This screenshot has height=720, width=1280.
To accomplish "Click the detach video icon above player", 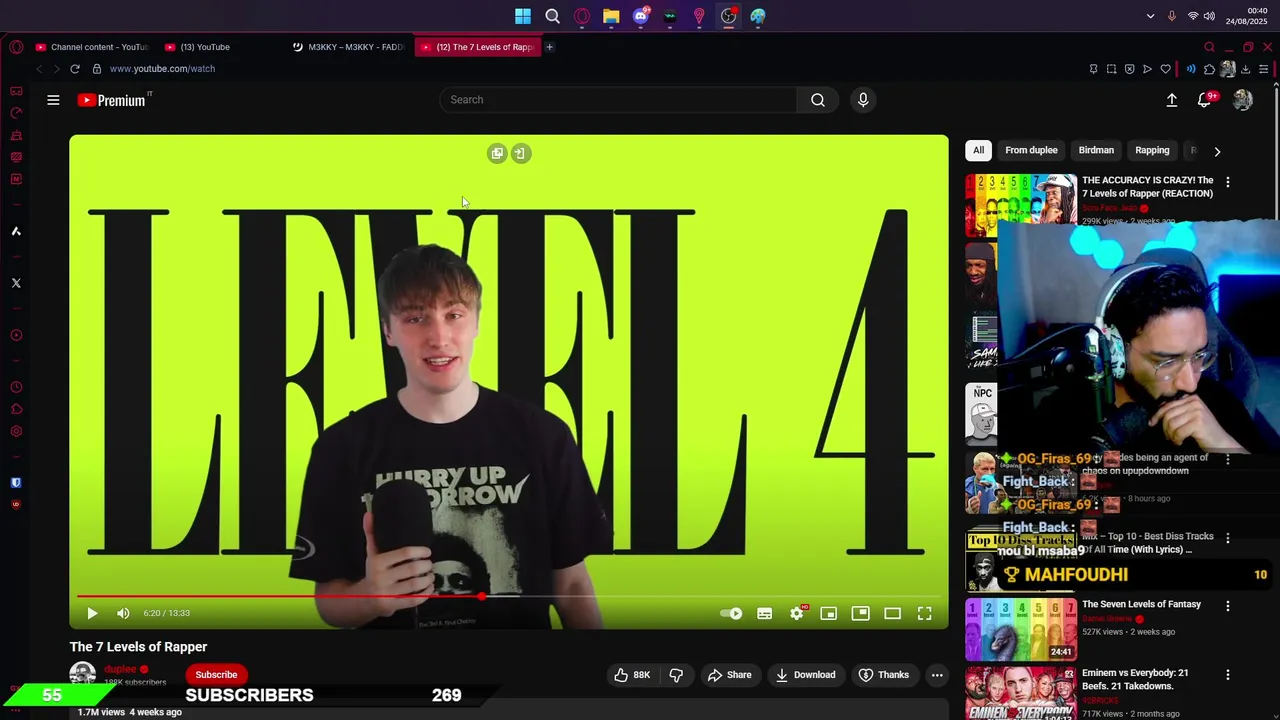I will click(x=519, y=153).
